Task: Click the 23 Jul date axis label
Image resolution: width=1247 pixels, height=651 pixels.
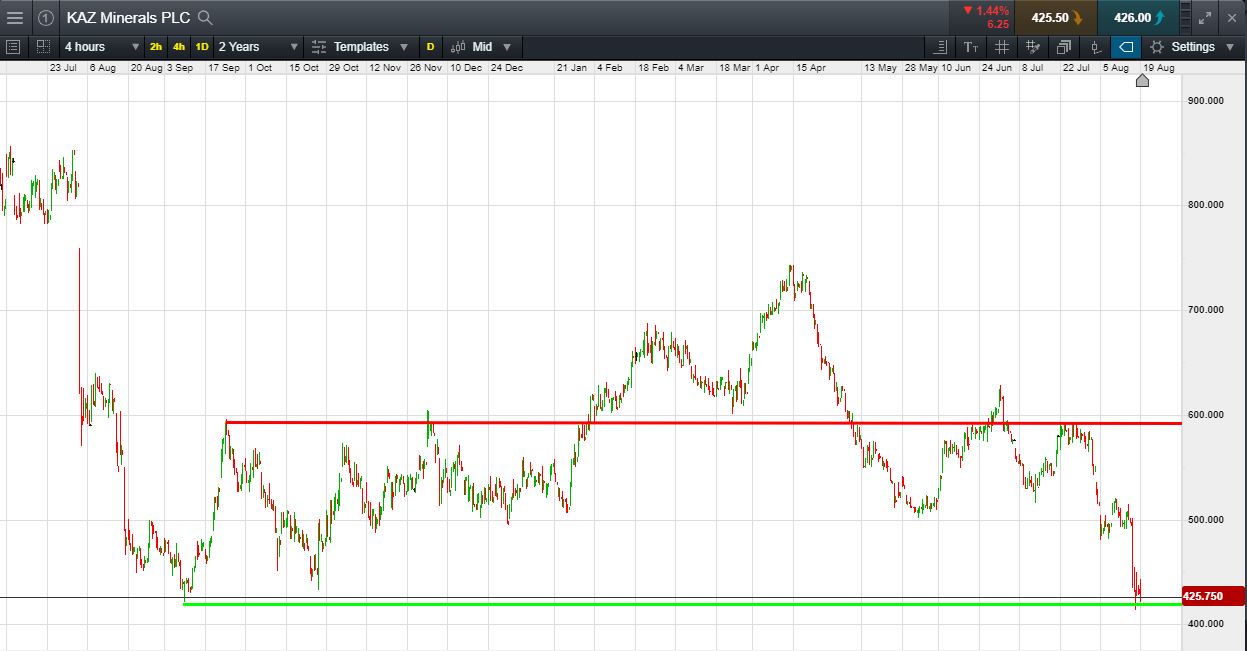Action: [x=63, y=67]
